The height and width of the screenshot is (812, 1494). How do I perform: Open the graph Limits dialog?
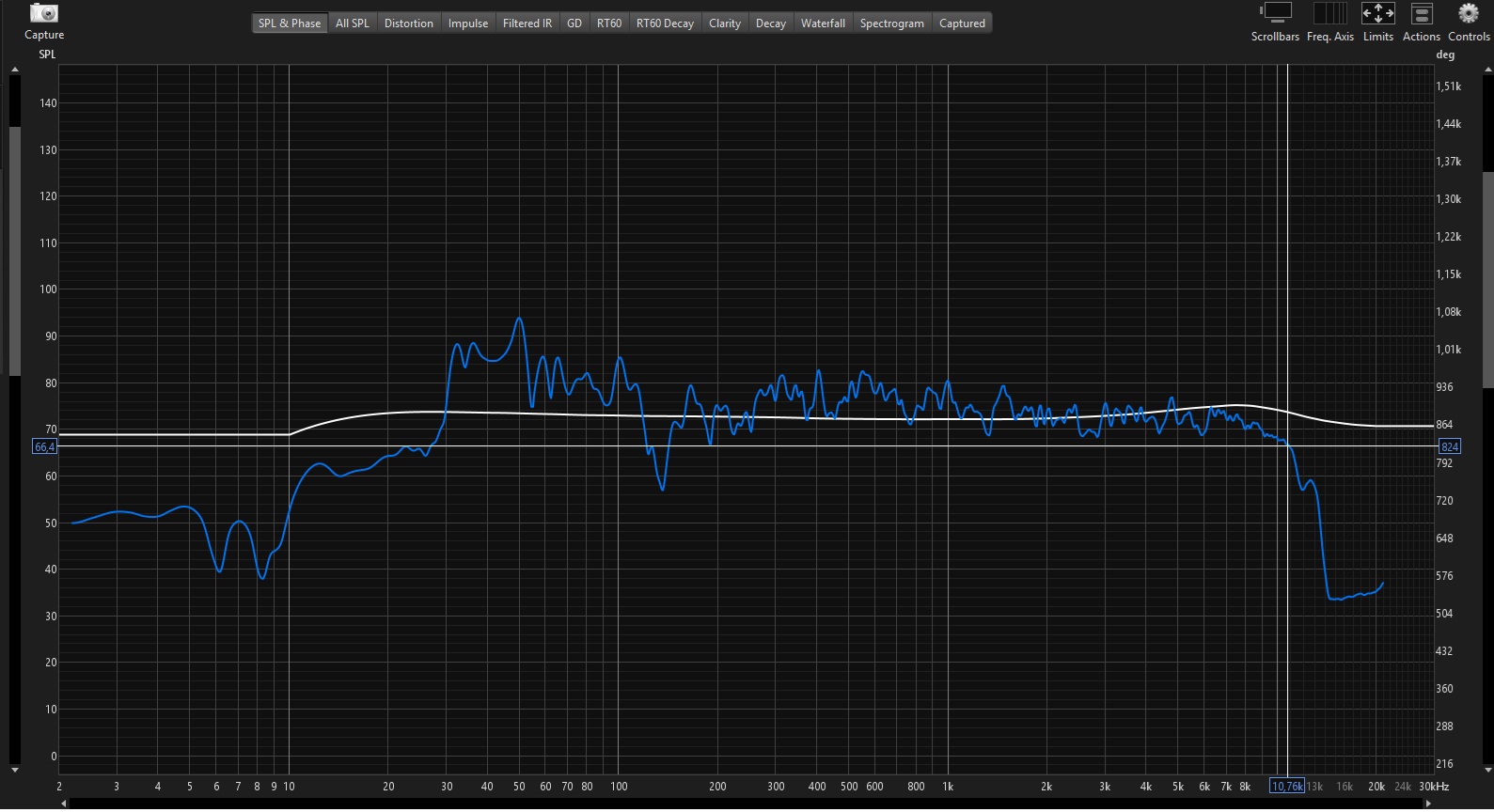[1378, 13]
